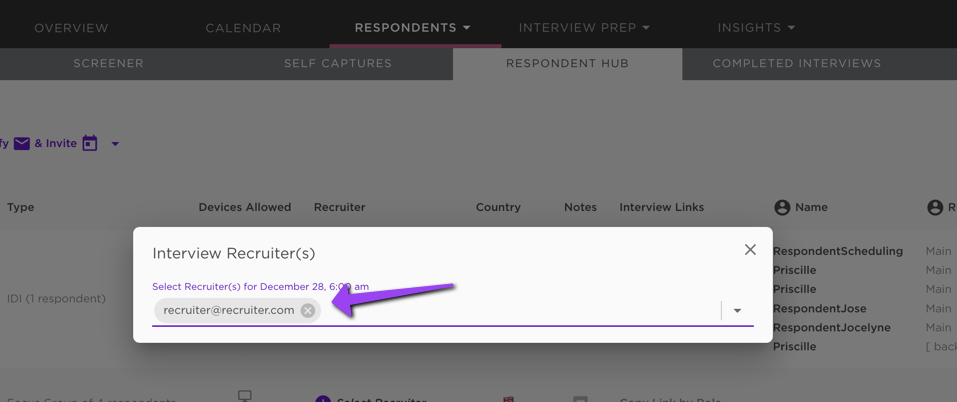Viewport: 957px width, 402px height.
Task: Click the calendar invite icon
Action: click(x=90, y=143)
